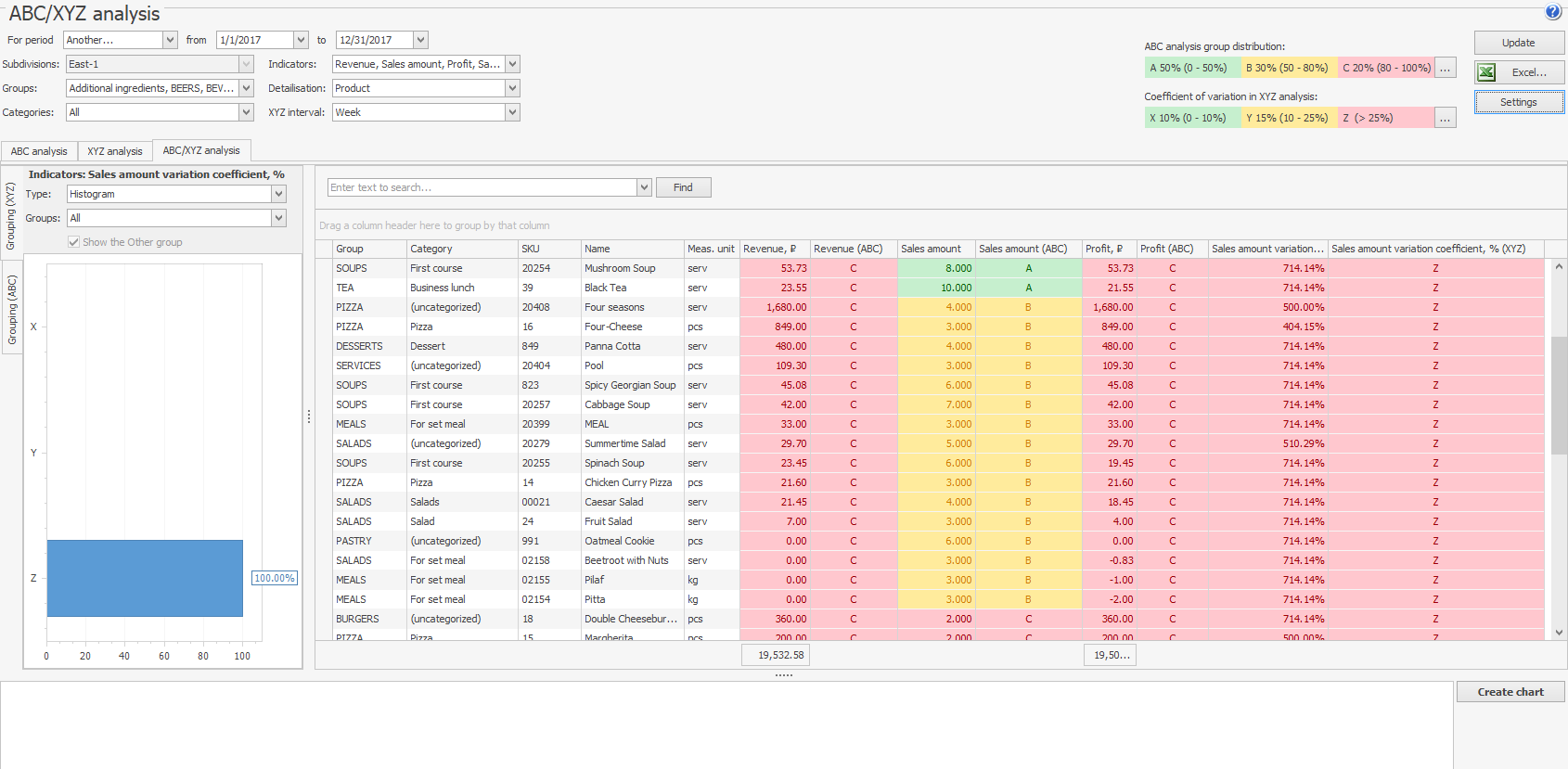Click the Create chart button
This screenshot has width=1568, height=769.
[x=1510, y=692]
